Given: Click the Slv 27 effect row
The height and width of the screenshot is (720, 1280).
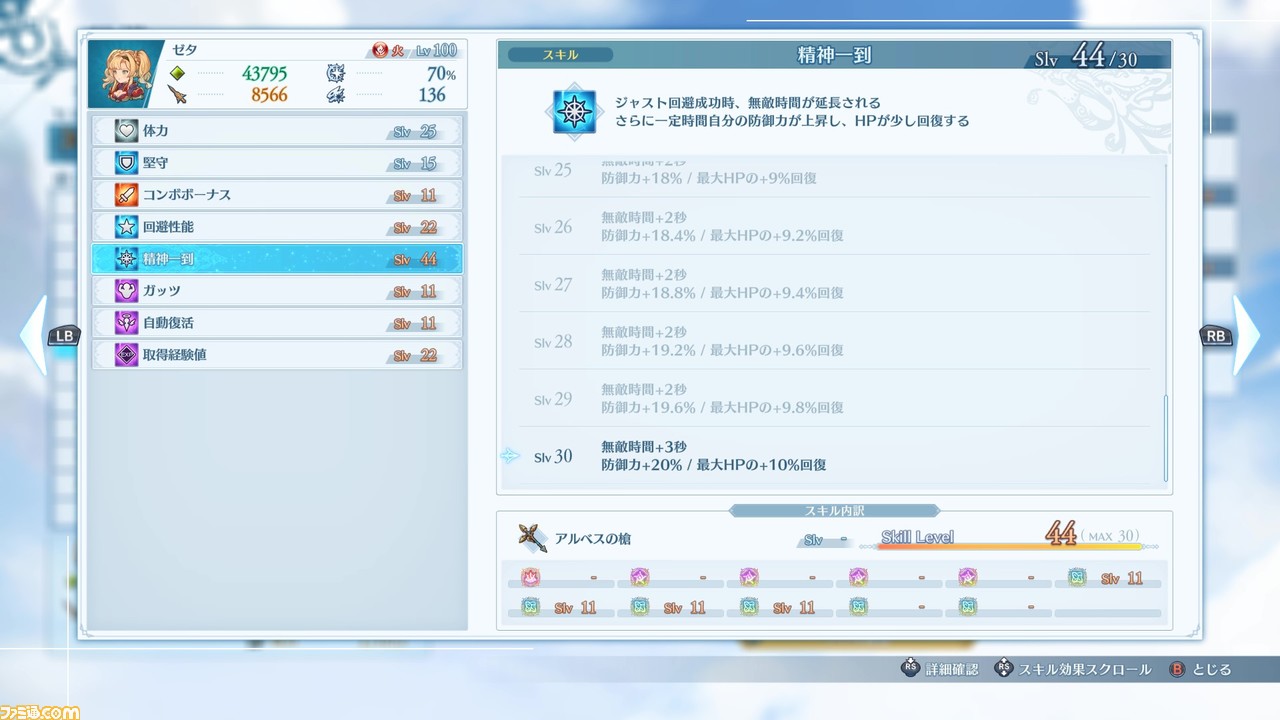Looking at the screenshot, I should click(834, 284).
